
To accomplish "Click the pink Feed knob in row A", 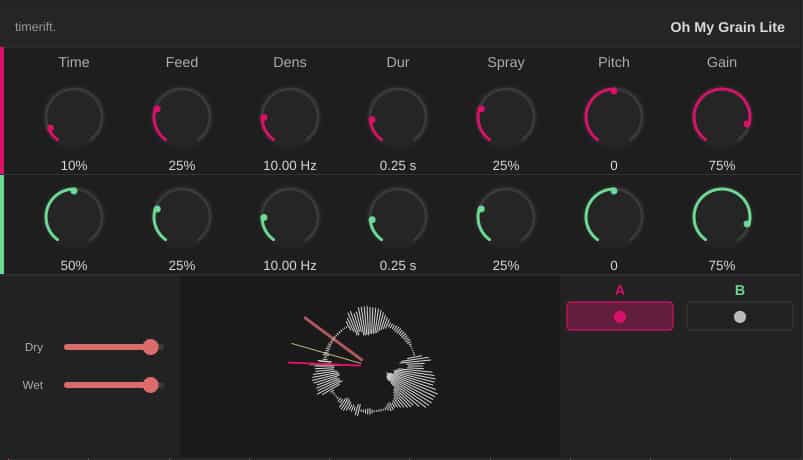I will [x=182, y=117].
